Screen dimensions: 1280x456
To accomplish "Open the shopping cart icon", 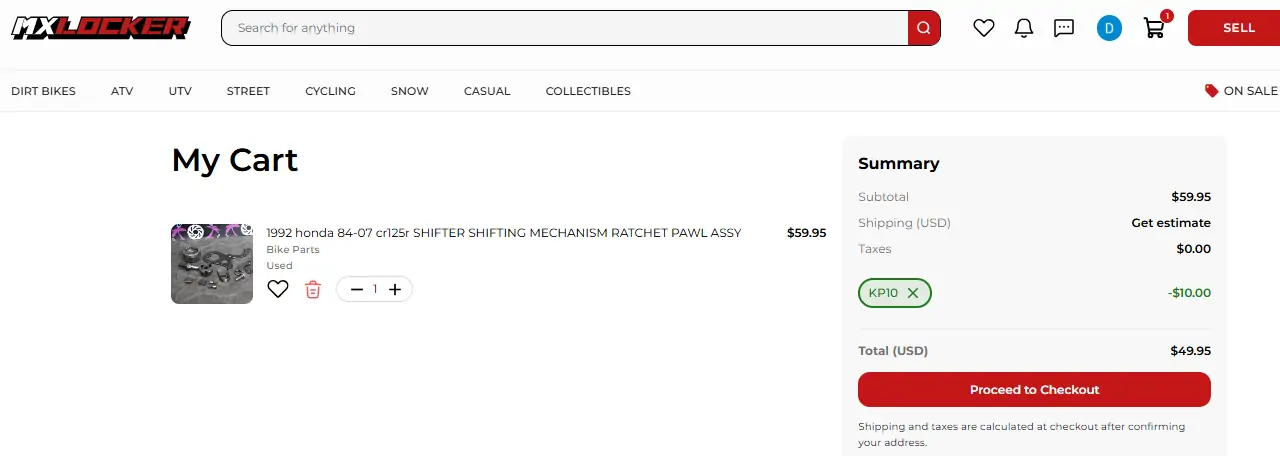I will click(x=1154, y=28).
